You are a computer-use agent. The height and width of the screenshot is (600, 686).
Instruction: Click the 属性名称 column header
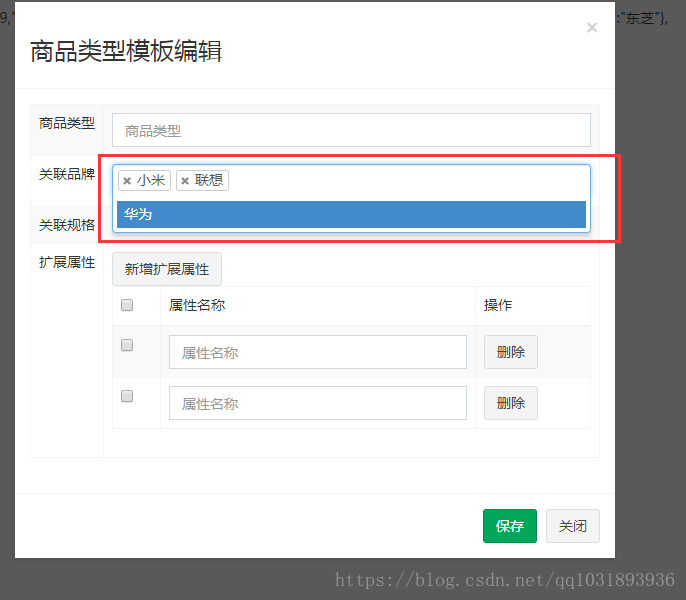click(x=197, y=305)
